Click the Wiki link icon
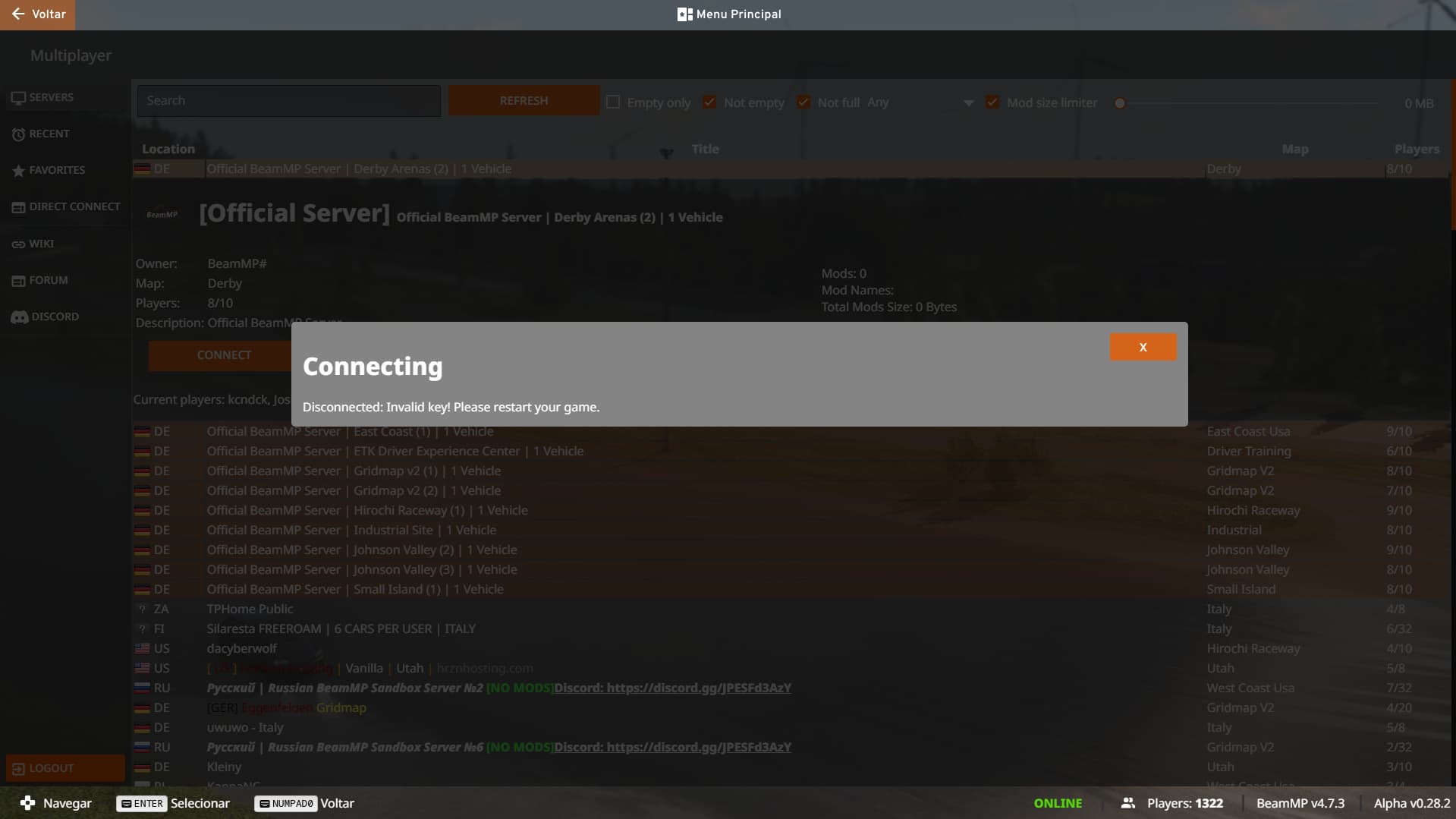 [18, 244]
